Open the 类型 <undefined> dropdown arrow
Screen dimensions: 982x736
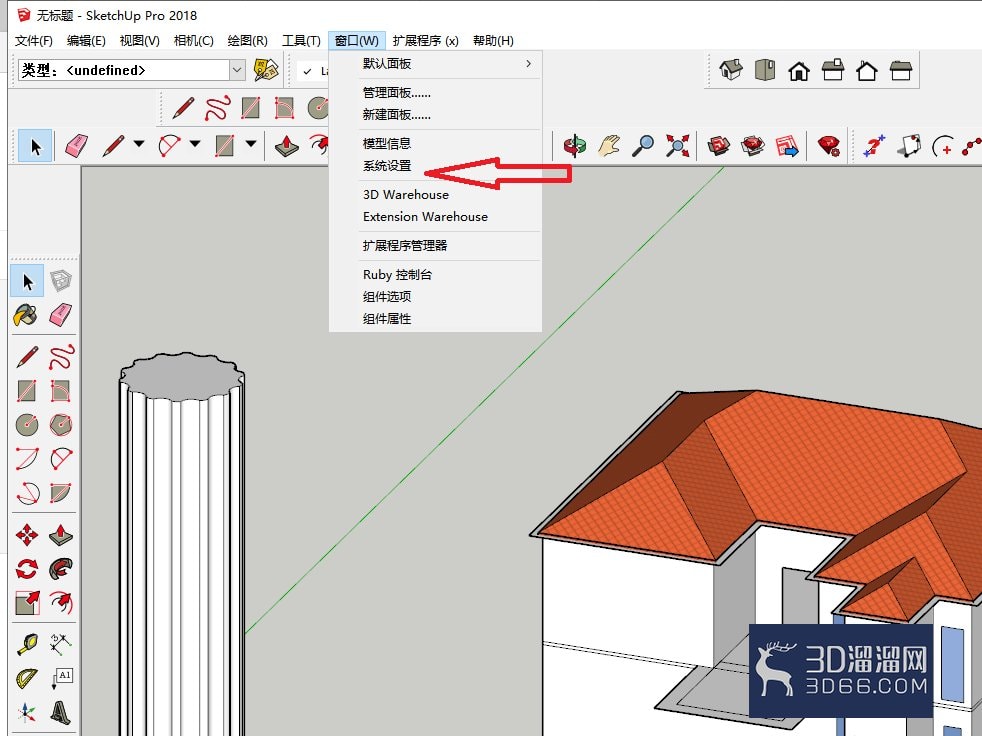pos(237,70)
